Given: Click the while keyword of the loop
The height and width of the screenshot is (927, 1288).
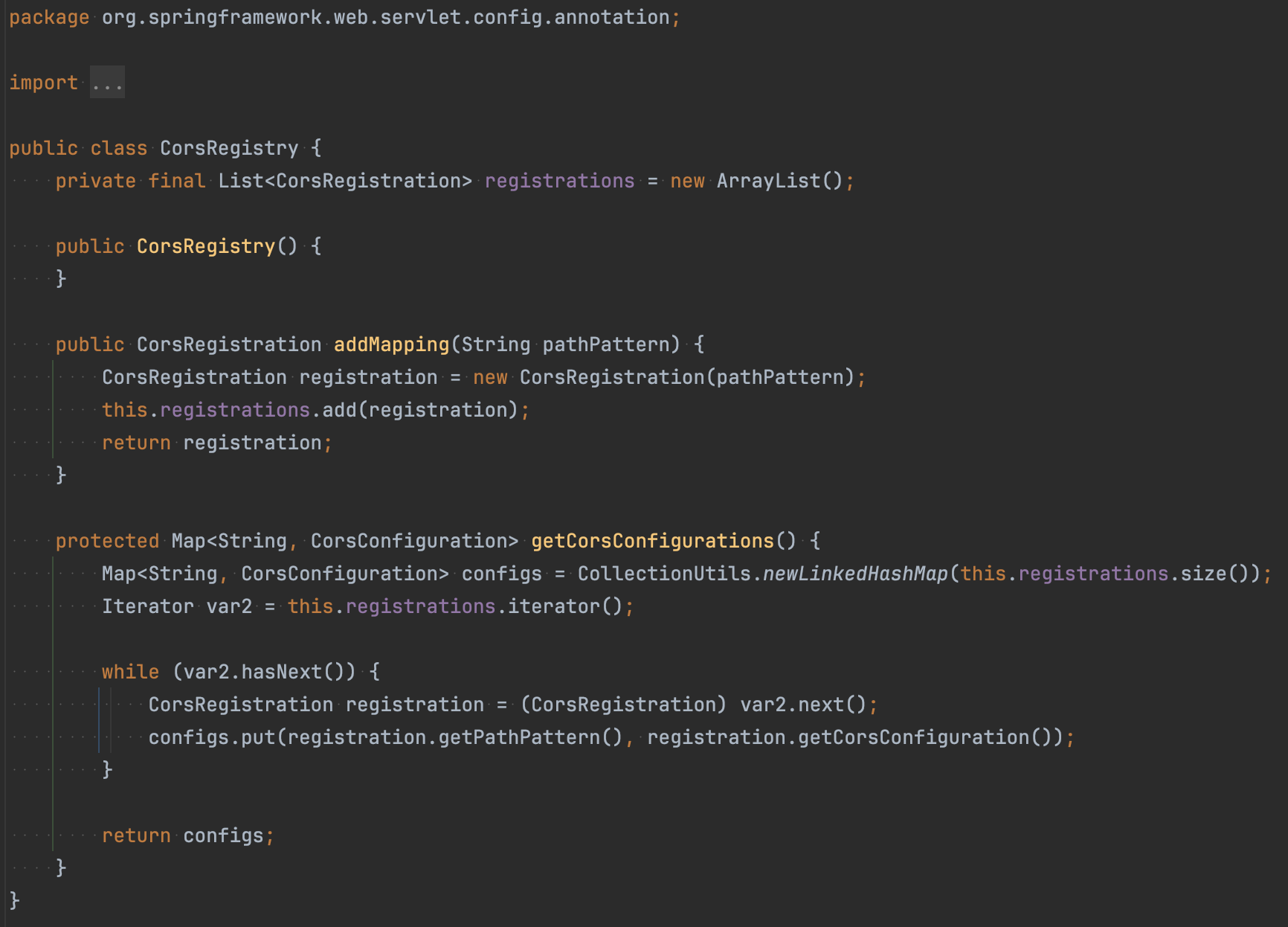Looking at the screenshot, I should (130, 672).
